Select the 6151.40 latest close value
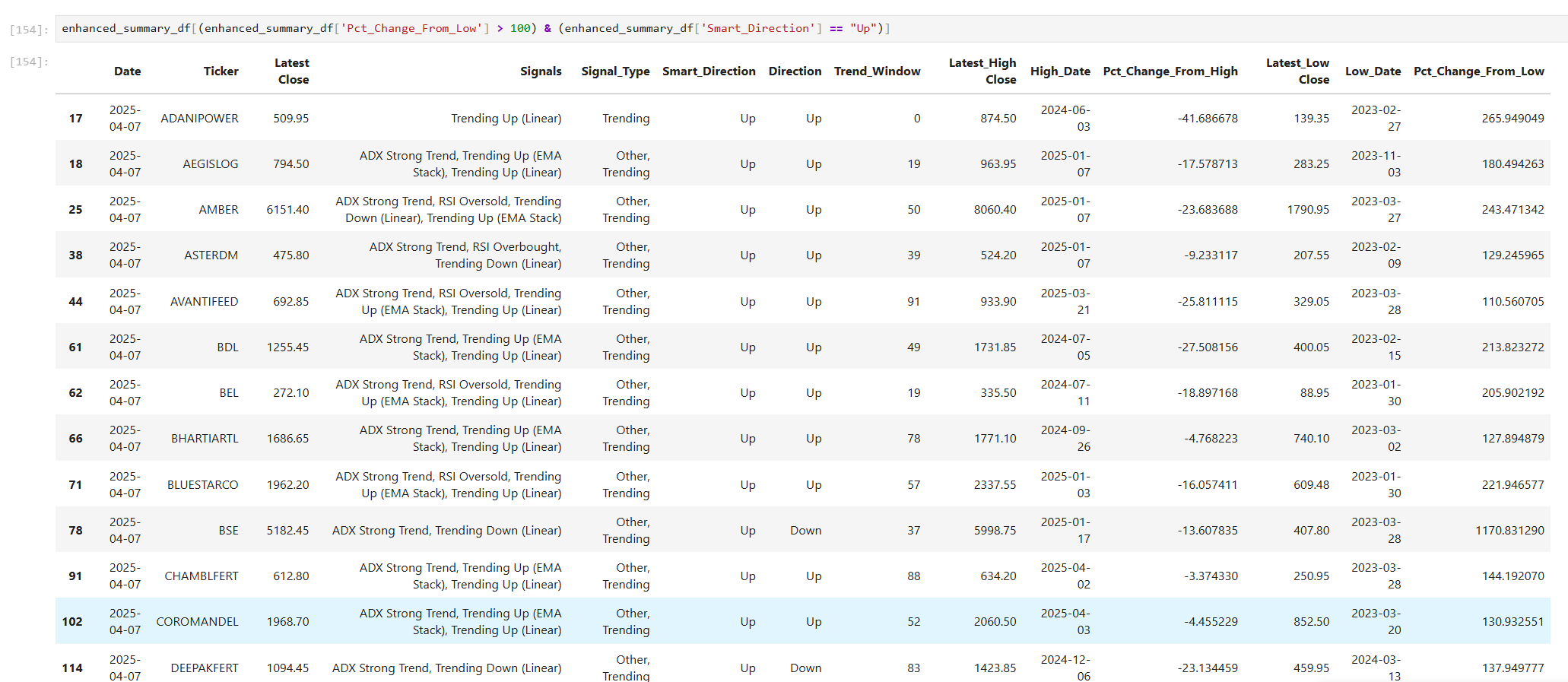The height and width of the screenshot is (682, 1568). pos(287,210)
